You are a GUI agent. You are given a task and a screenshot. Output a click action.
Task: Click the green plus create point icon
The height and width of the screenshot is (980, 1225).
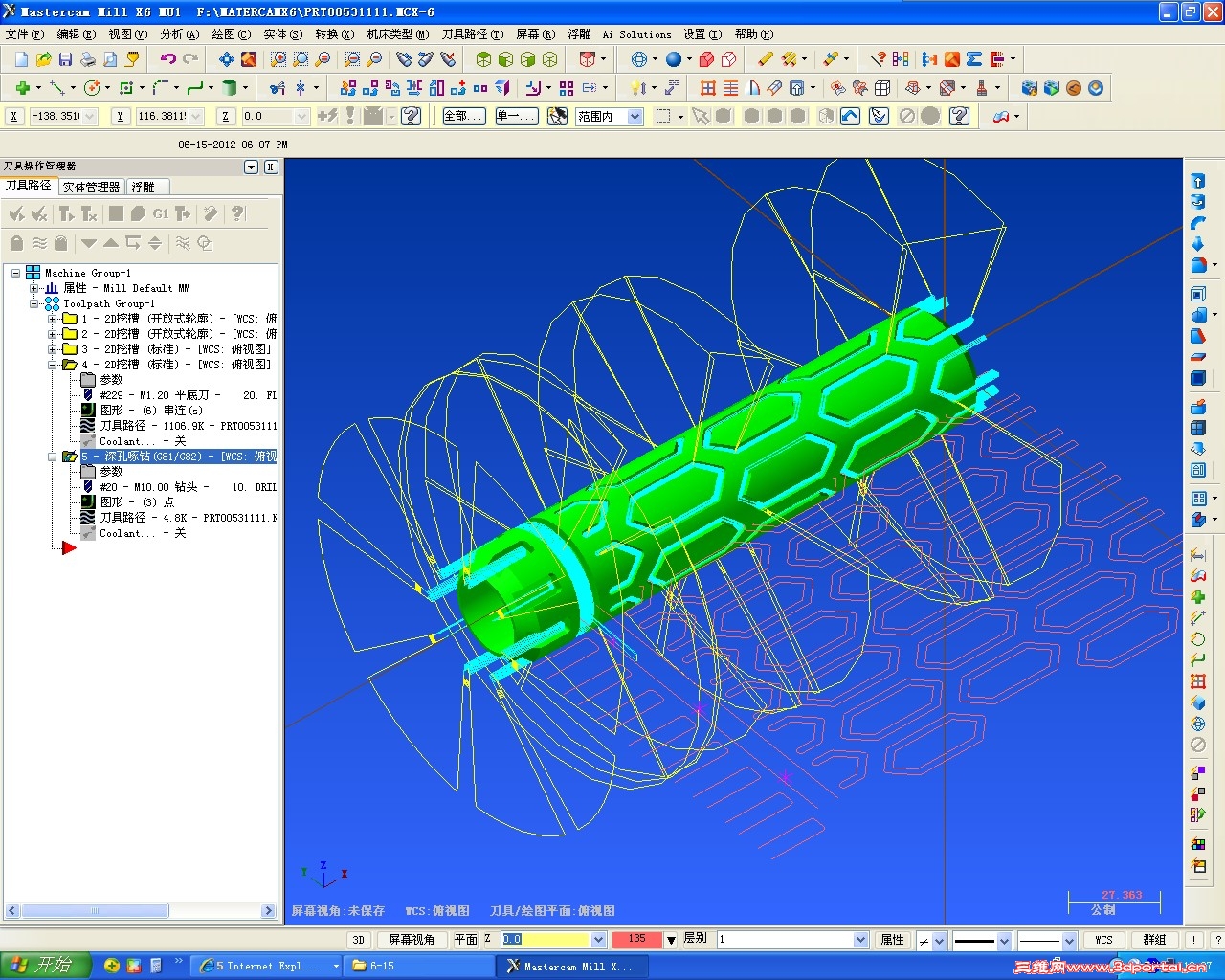(22, 88)
